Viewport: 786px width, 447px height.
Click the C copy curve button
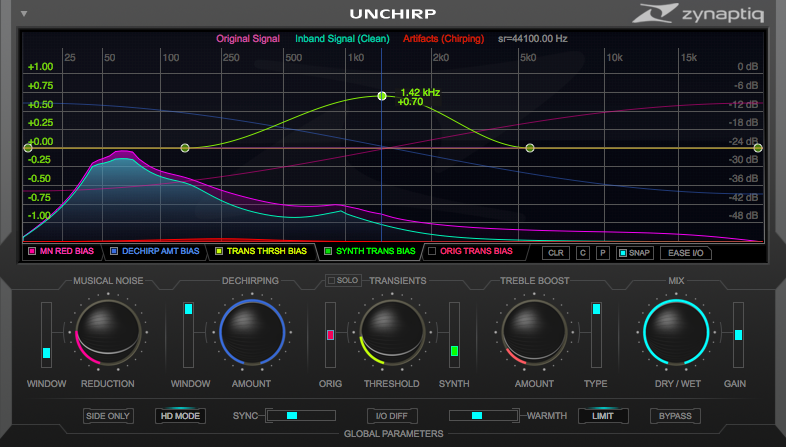pos(582,253)
